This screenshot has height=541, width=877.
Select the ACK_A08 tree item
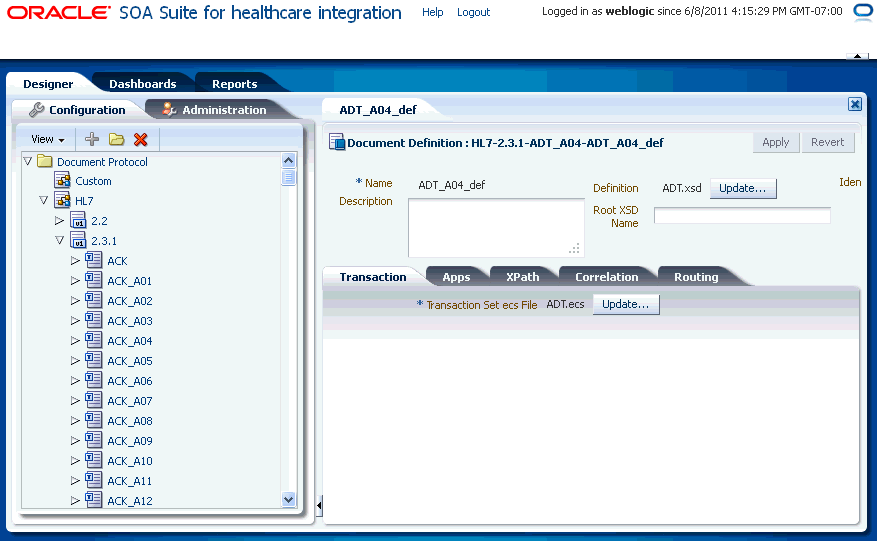click(130, 421)
